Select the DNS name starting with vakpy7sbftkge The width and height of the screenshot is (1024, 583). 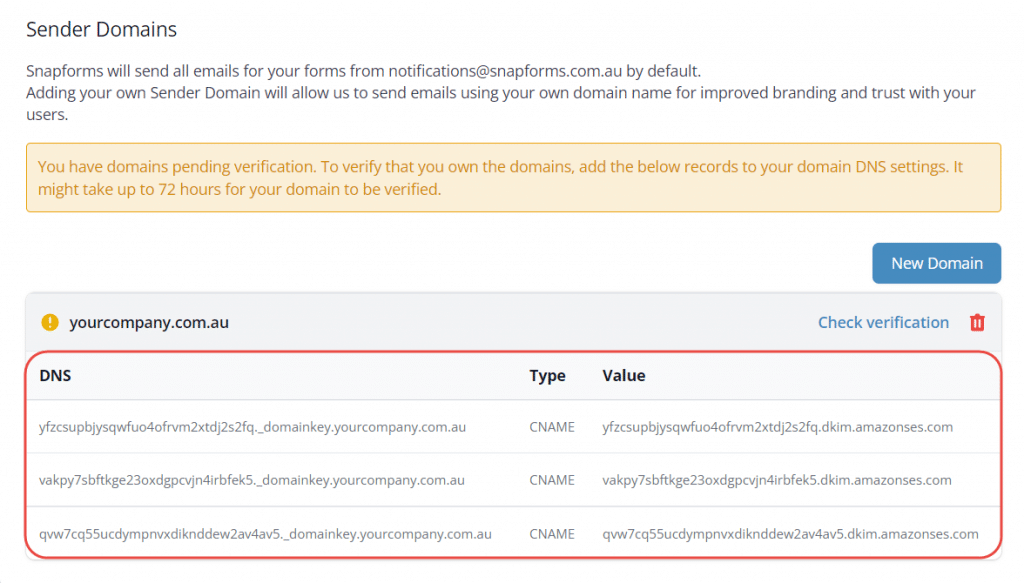[x=251, y=480]
